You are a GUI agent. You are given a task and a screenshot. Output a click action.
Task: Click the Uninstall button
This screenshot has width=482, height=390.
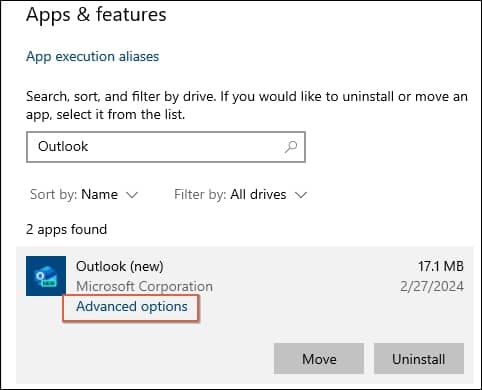[x=419, y=359]
